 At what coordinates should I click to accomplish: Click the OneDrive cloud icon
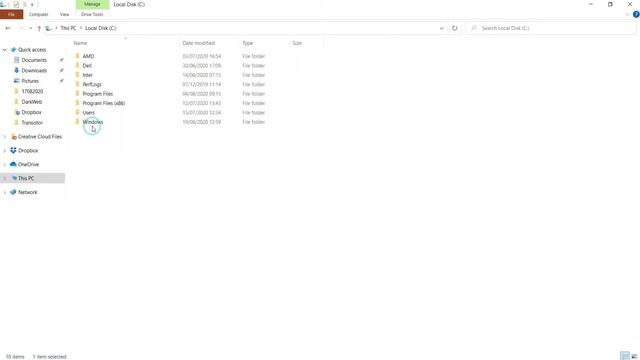click(x=13, y=164)
